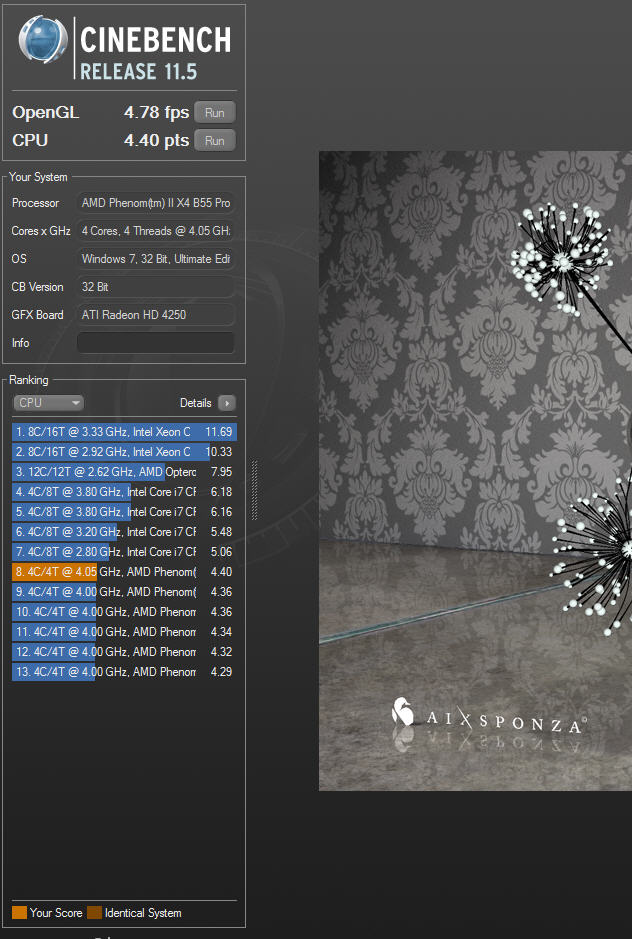Select ranking row 5 Core i7 score 6.16
The height and width of the screenshot is (939, 632).
point(124,512)
